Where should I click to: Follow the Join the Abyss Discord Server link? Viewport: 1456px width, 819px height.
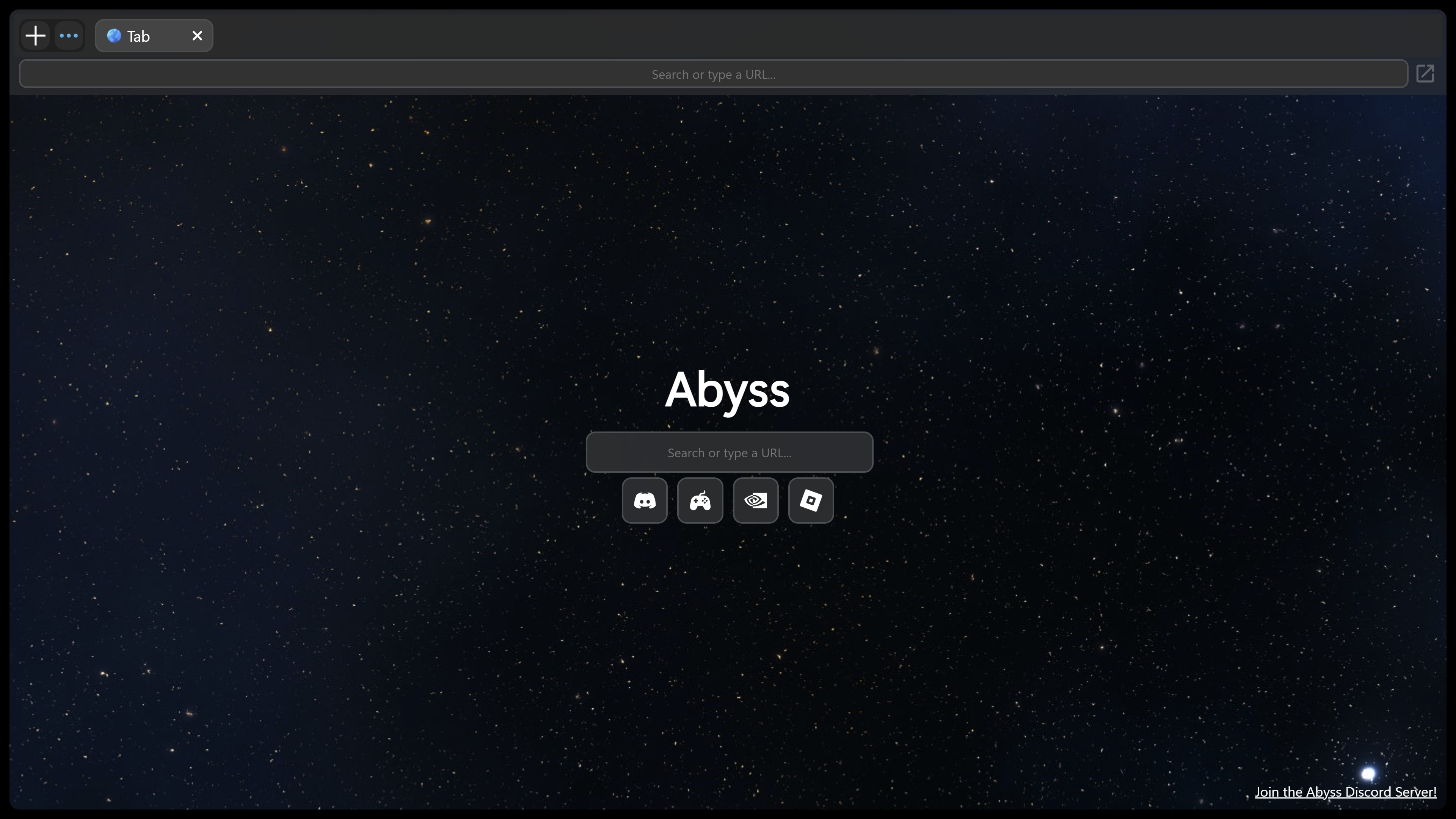1345,792
